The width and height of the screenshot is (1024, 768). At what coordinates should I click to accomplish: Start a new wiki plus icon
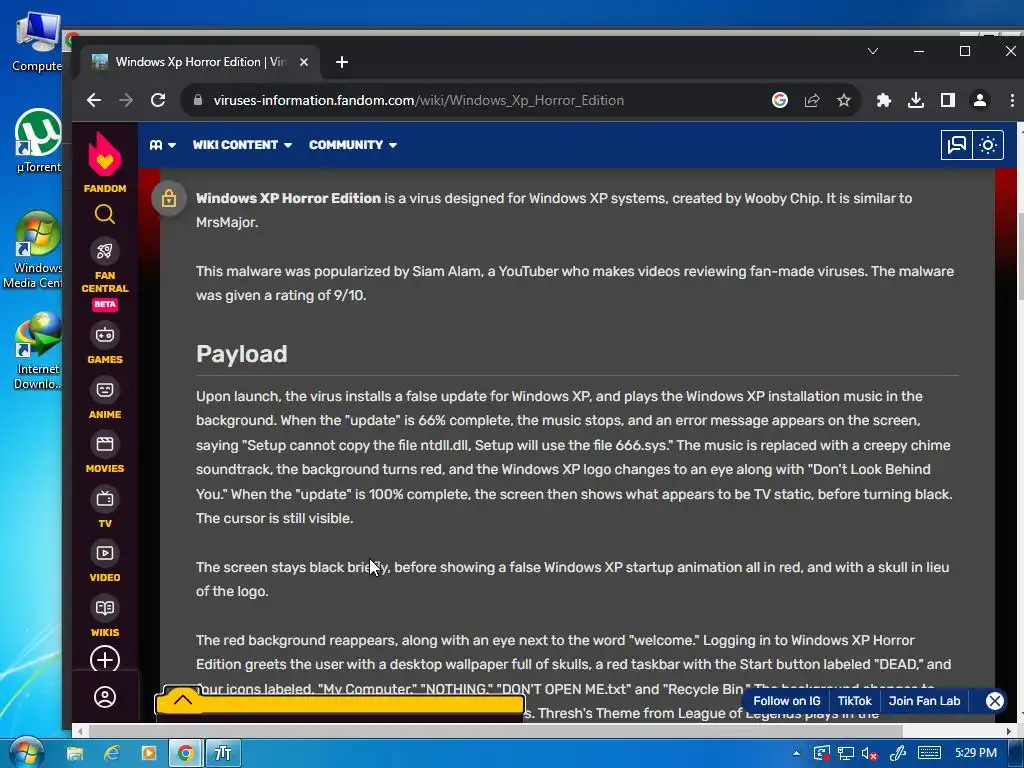coord(104,660)
